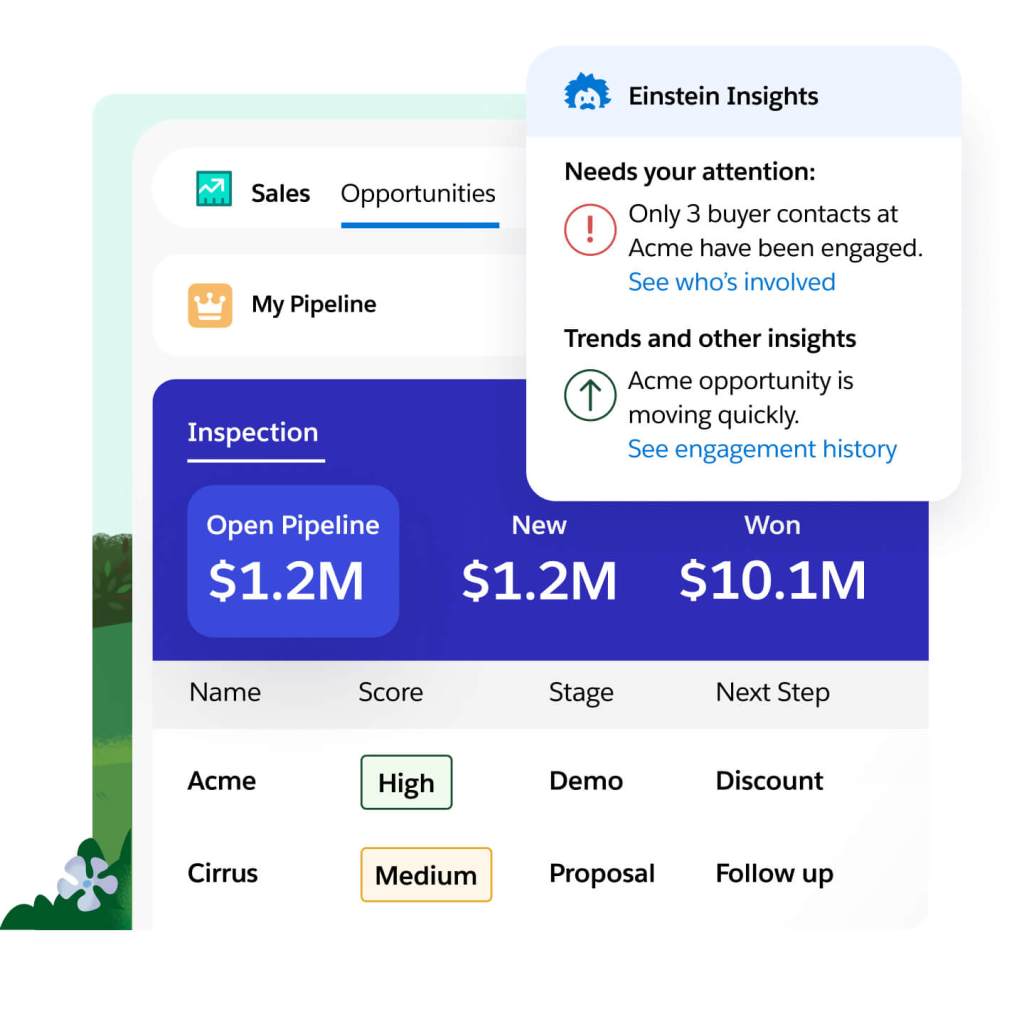Click the green upward arrow trend icon
The width and height of the screenshot is (1024, 1024).
(590, 395)
